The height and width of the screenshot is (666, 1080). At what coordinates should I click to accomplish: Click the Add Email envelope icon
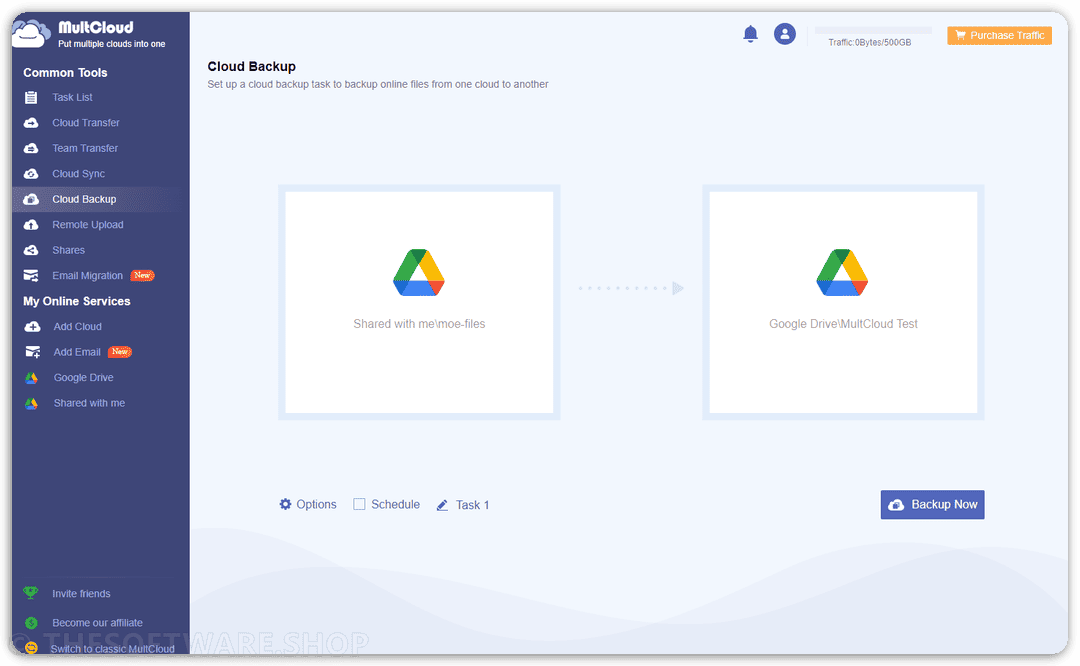[32, 352]
